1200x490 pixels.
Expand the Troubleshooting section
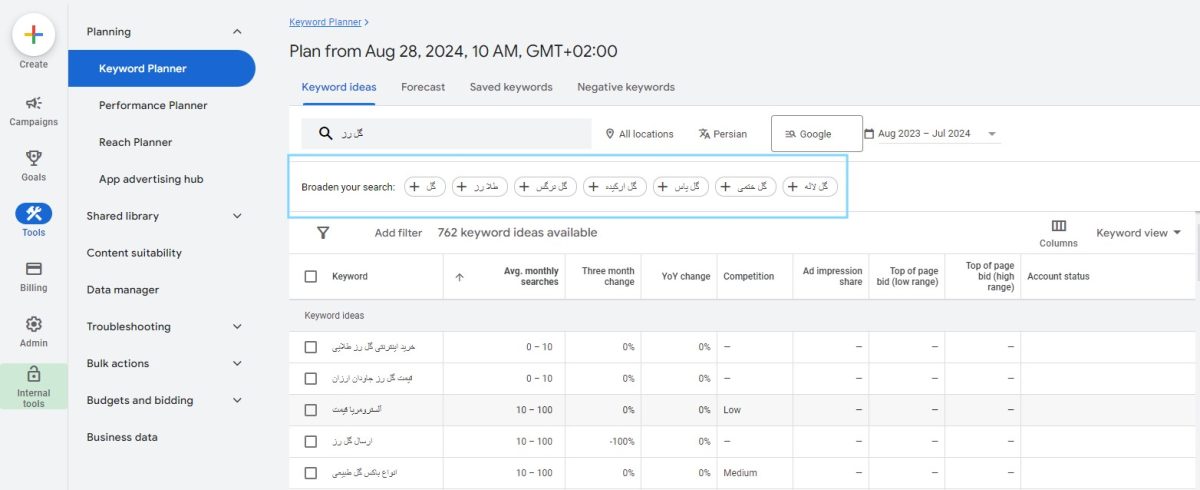(x=237, y=327)
